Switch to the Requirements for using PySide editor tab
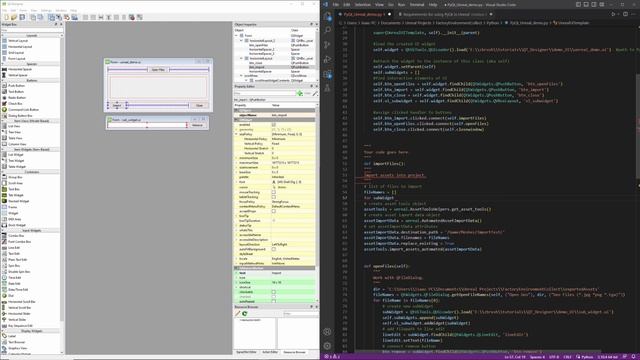Viewport: 640px width, 360px height. click(445, 14)
